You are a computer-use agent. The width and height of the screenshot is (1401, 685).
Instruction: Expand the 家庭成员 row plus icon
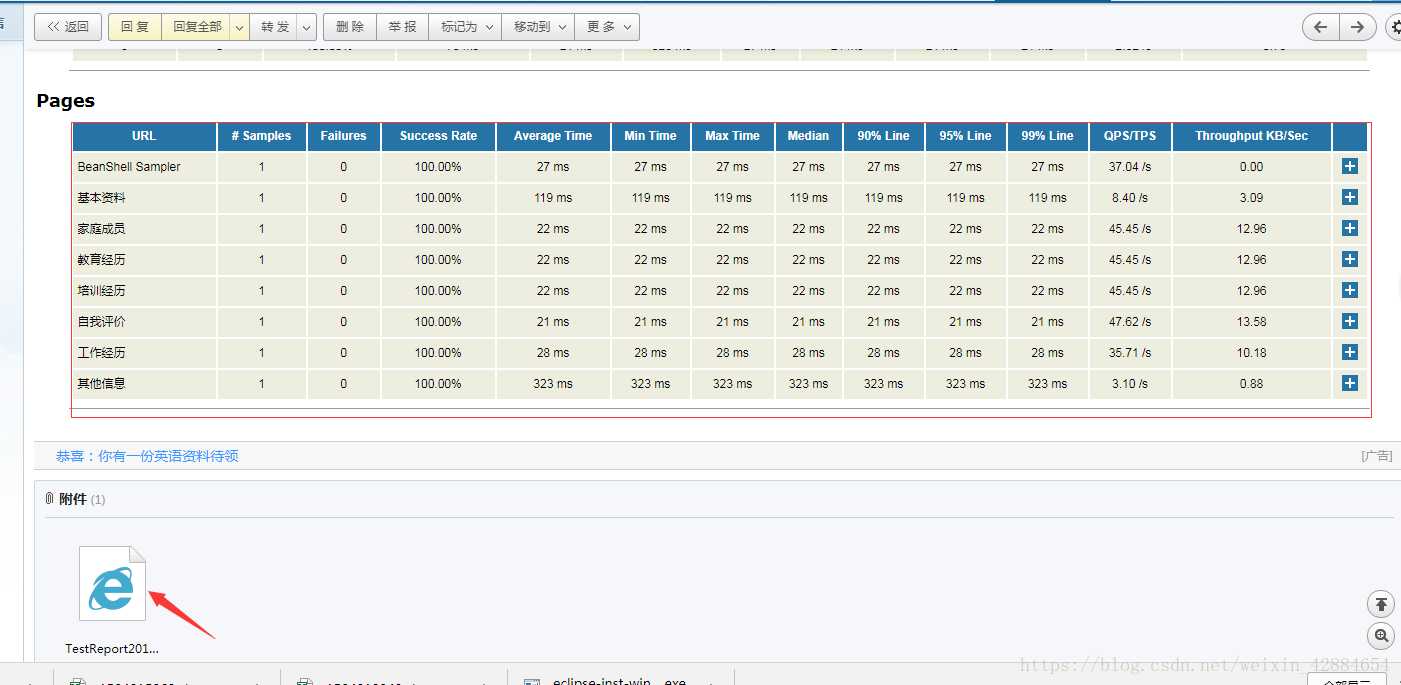pyautogui.click(x=1349, y=229)
